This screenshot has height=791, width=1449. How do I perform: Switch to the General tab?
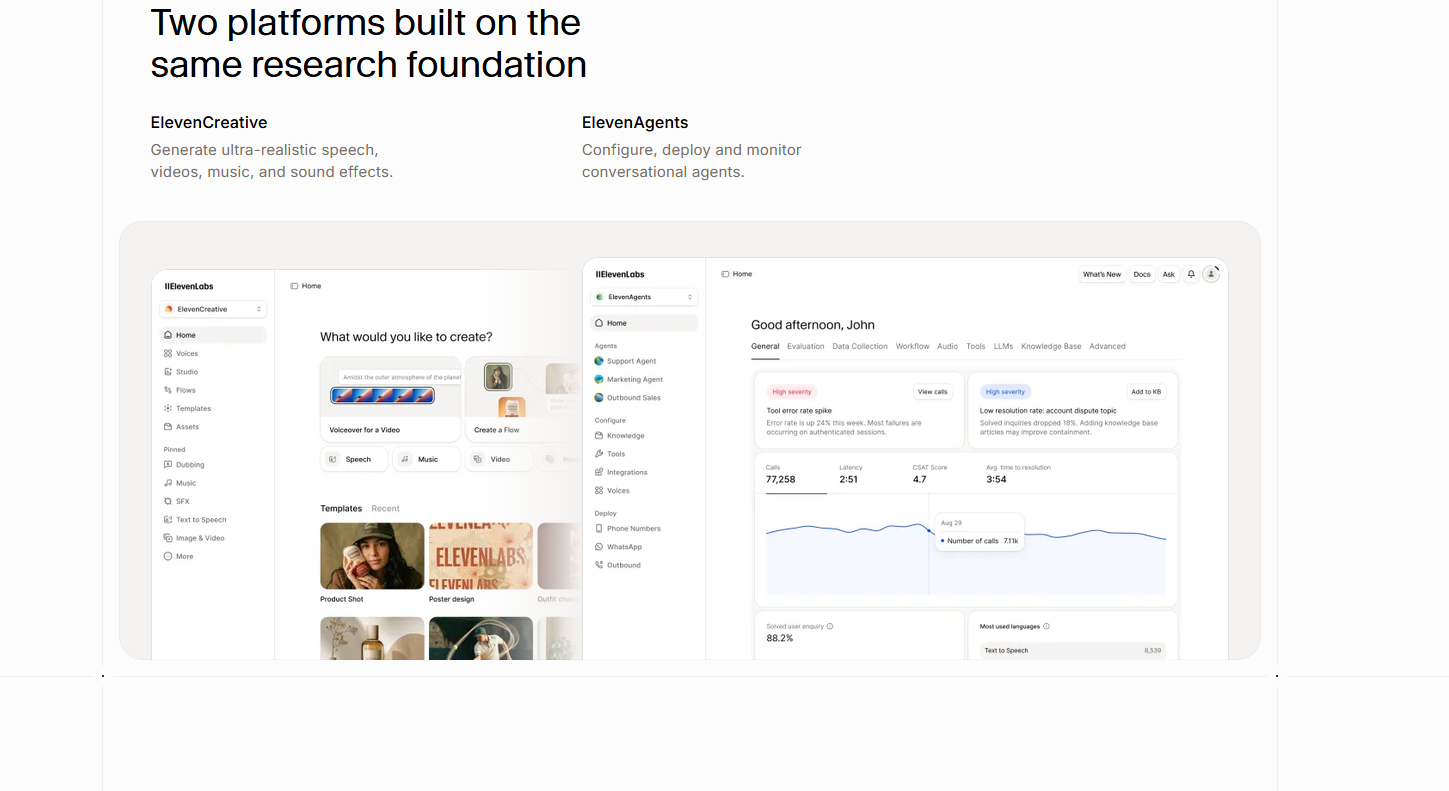765,347
